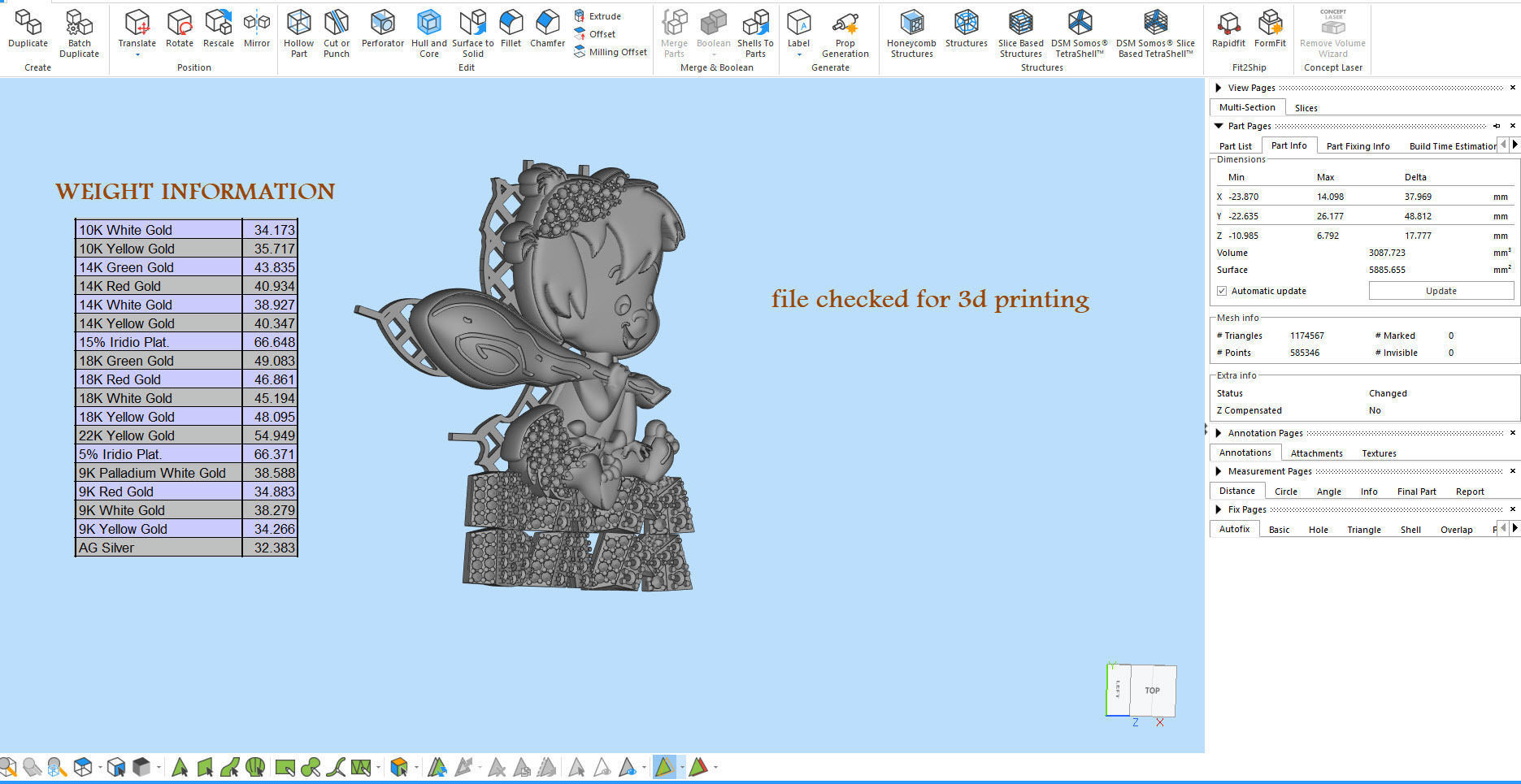Open the Label tool dropdown

799,54
